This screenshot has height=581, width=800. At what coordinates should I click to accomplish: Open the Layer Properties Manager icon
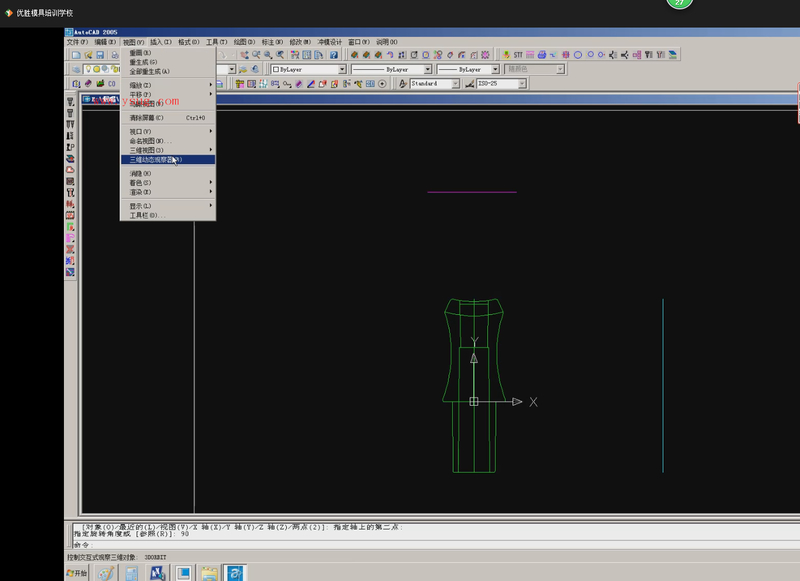pyautogui.click(x=76, y=69)
